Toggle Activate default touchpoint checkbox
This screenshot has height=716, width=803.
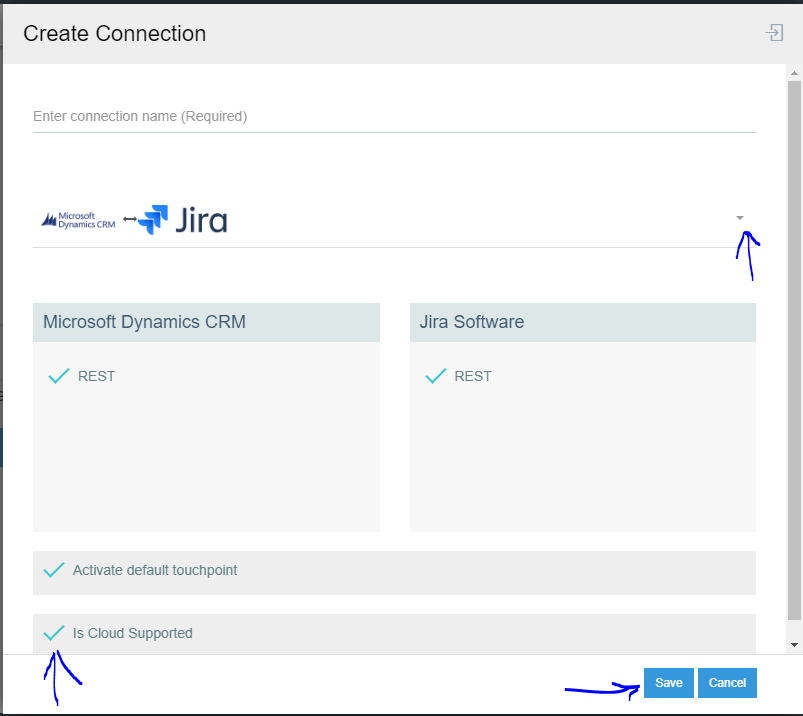click(x=54, y=570)
